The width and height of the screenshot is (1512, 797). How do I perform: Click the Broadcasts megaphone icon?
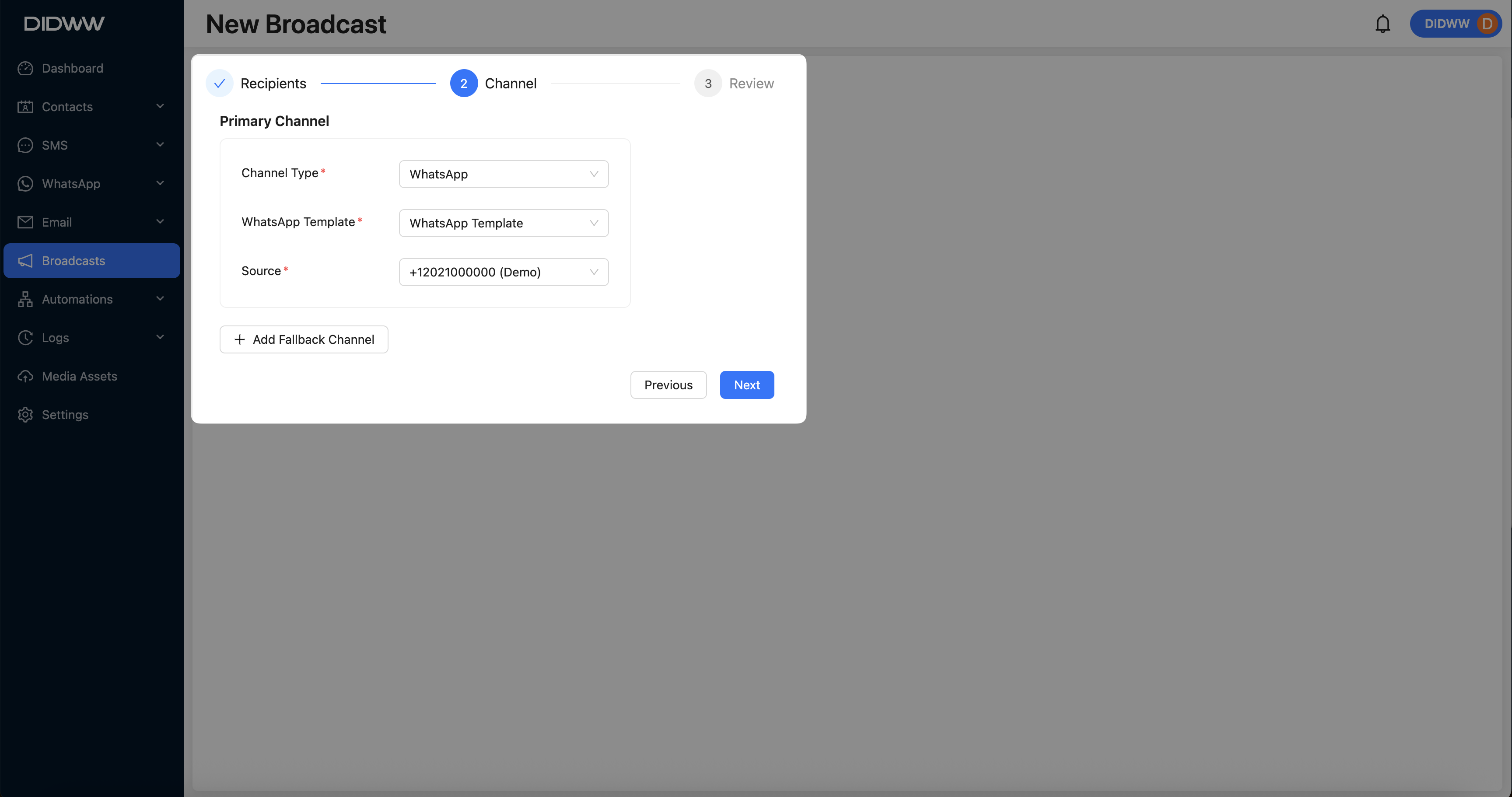[x=25, y=261]
